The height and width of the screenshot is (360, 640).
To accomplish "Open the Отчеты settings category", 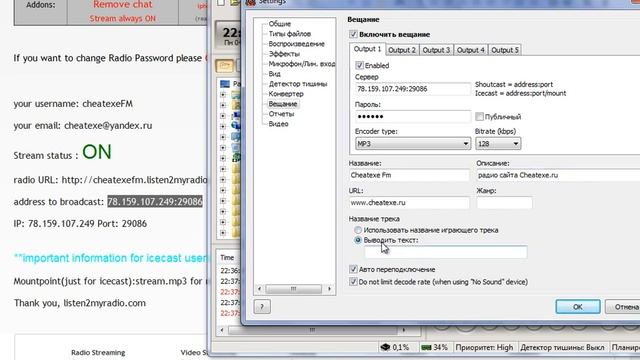I will pyautogui.click(x=281, y=114).
